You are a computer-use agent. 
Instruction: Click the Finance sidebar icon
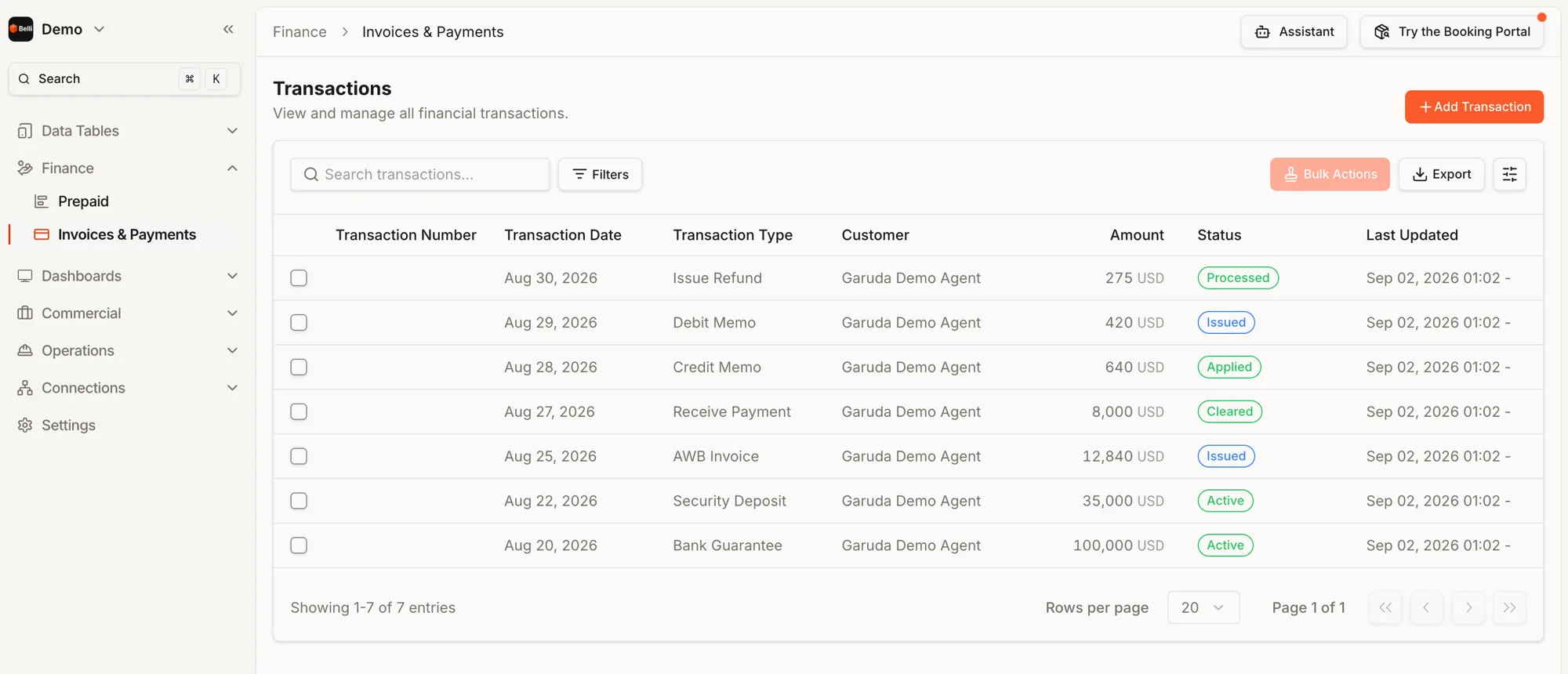[25, 168]
